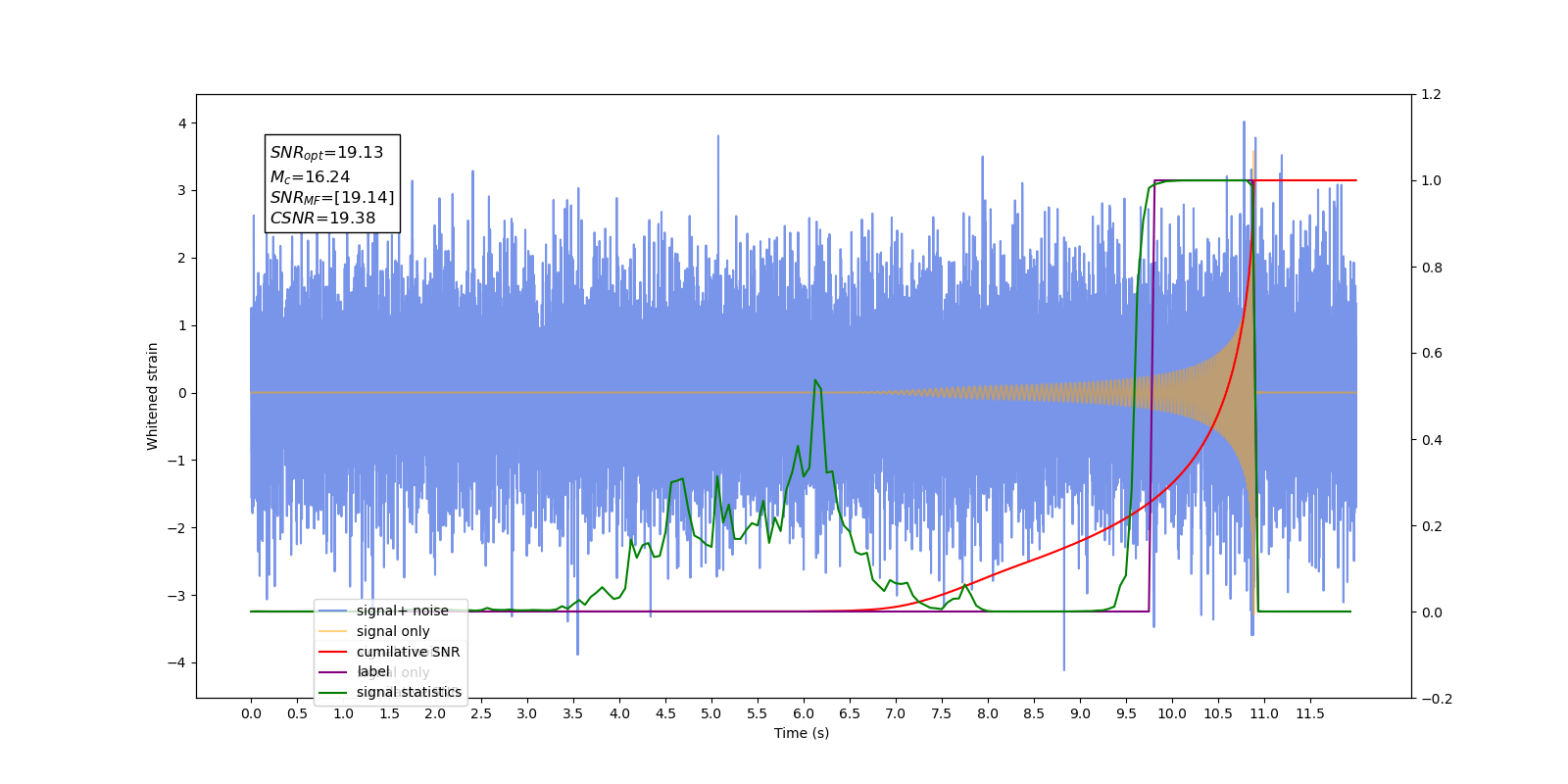Click the left y-axis tick label −4
1568x784 pixels.
(176, 662)
